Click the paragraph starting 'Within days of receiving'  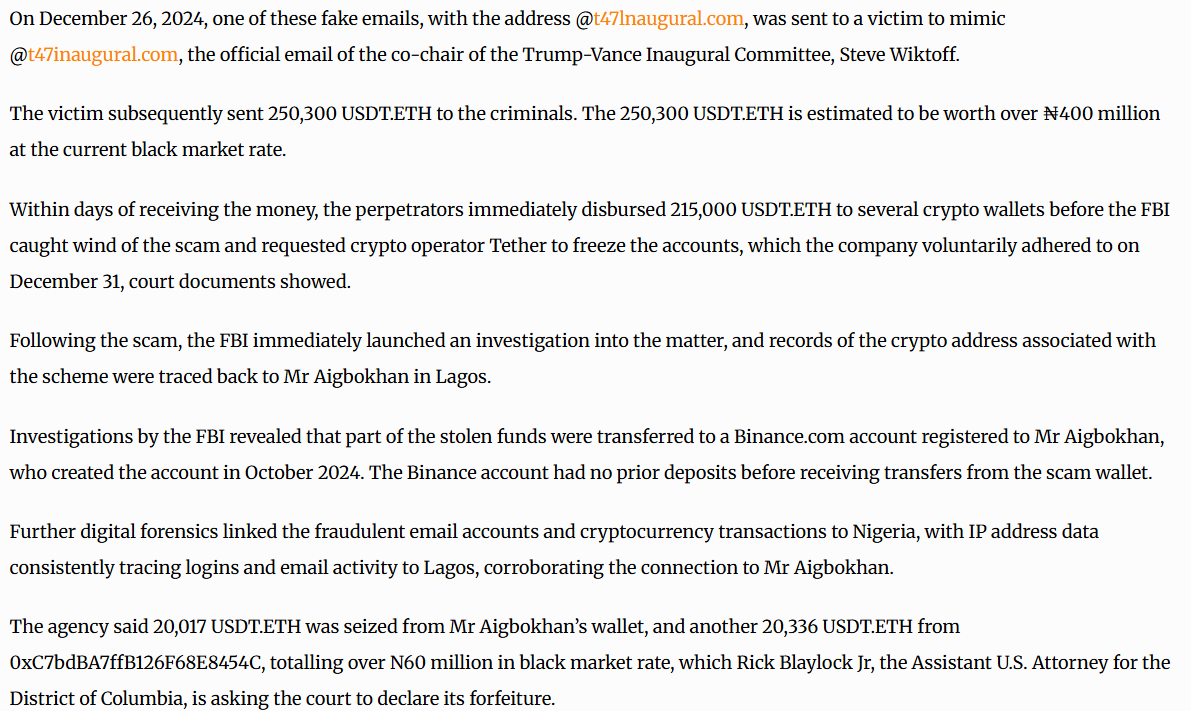click(589, 245)
